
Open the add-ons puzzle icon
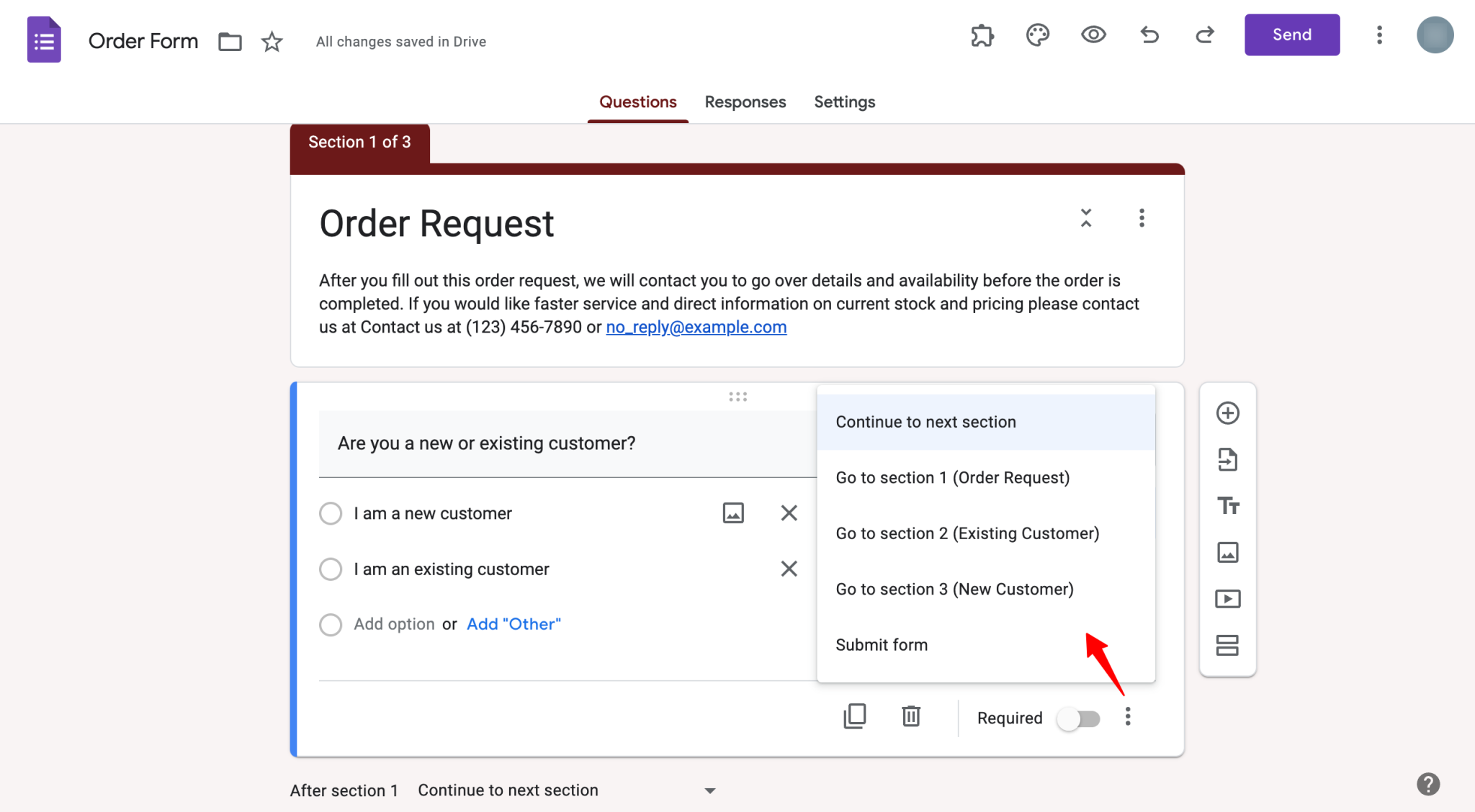pyautogui.click(x=982, y=35)
